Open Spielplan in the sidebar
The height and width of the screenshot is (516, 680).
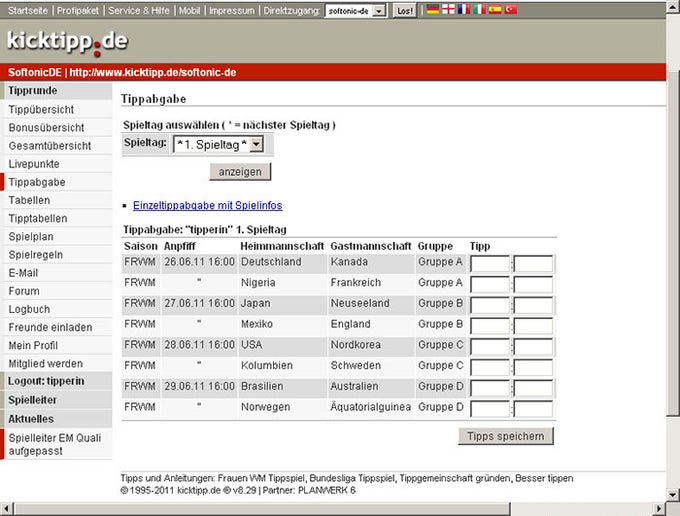(x=57, y=237)
